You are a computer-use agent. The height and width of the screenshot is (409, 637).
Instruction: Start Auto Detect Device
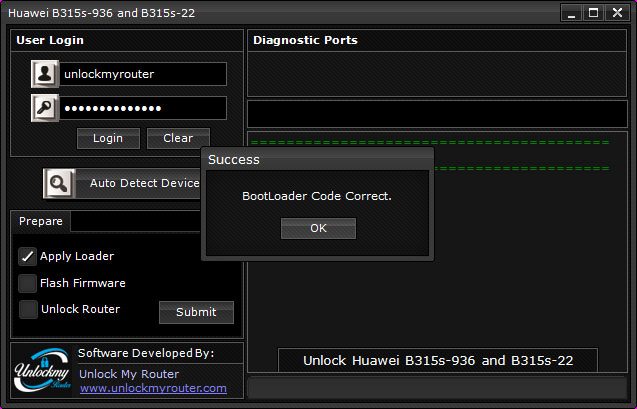[x=138, y=184]
